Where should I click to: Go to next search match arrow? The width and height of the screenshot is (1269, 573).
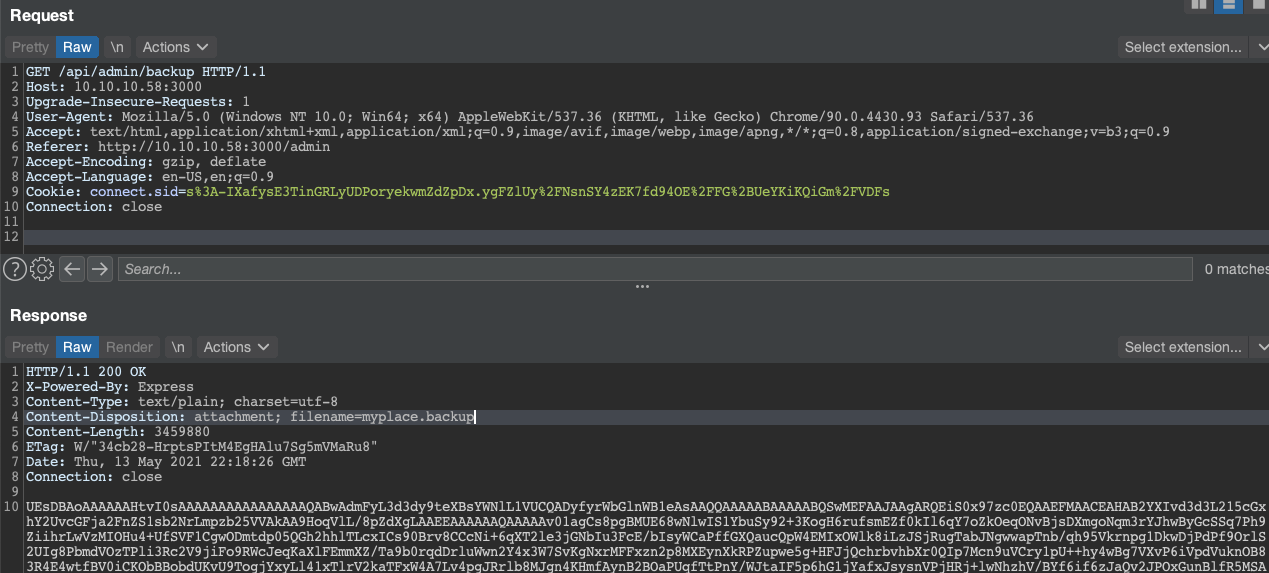point(99,268)
